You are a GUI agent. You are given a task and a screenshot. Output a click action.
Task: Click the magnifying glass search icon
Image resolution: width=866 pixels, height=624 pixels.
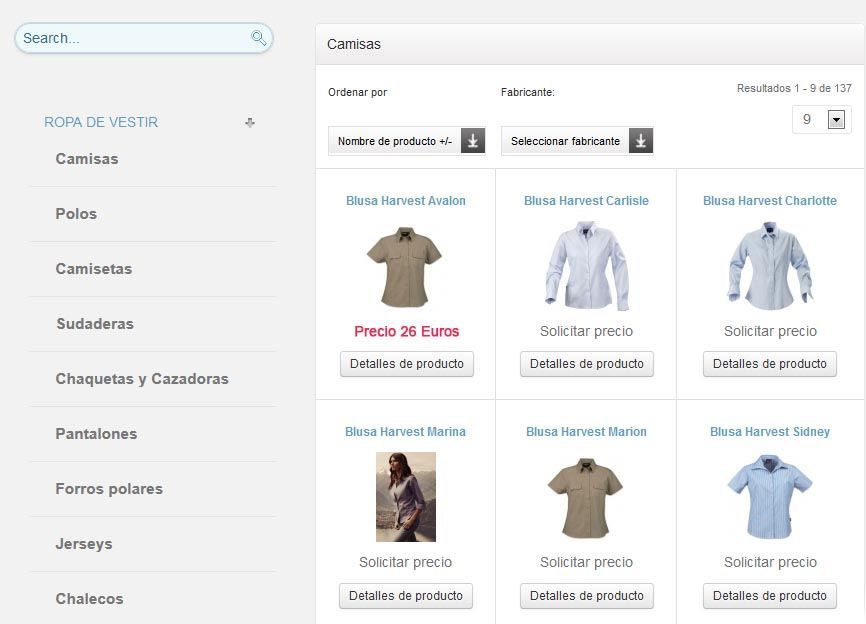(258, 38)
